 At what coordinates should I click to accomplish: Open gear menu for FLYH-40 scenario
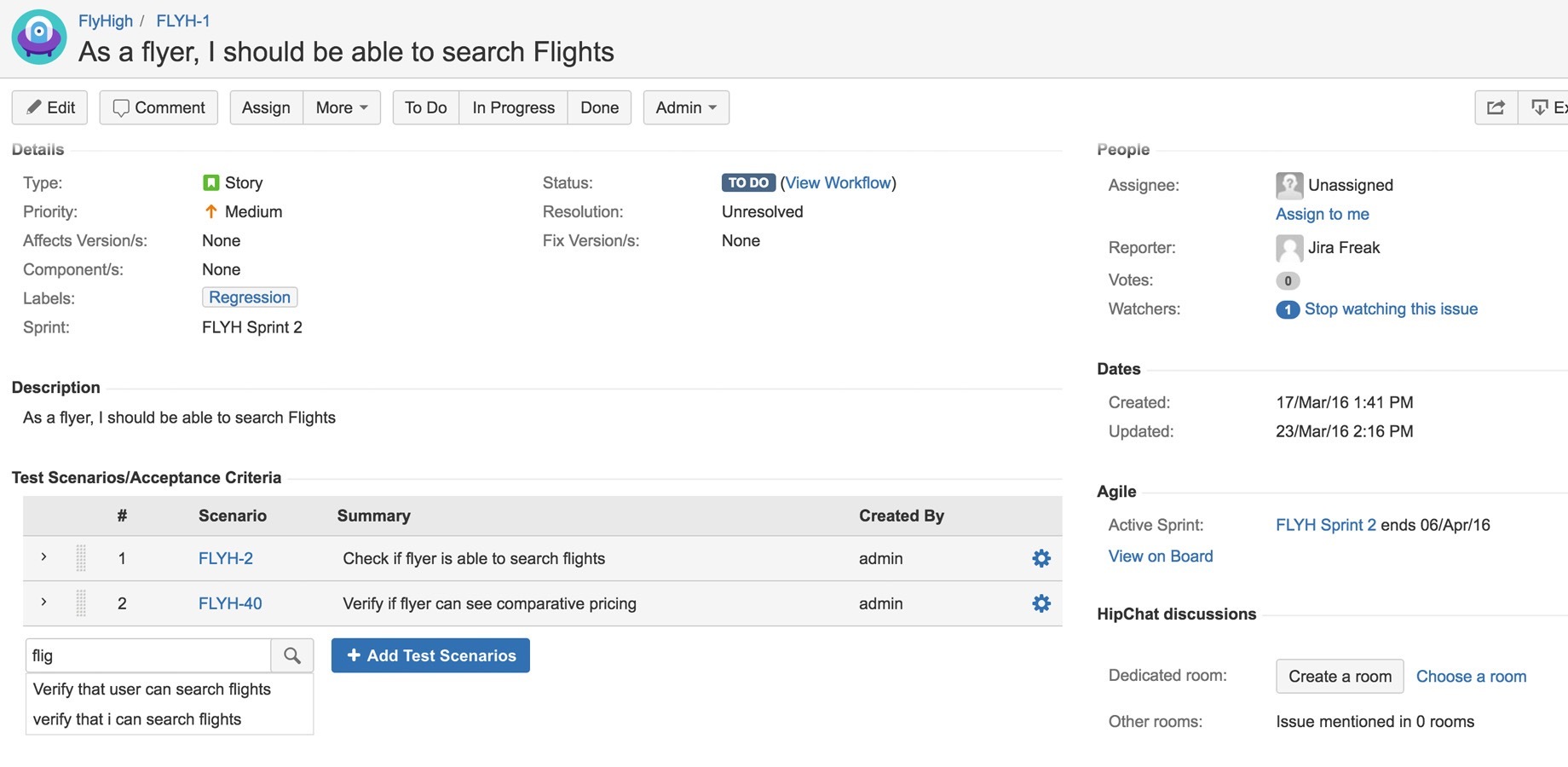(x=1041, y=603)
